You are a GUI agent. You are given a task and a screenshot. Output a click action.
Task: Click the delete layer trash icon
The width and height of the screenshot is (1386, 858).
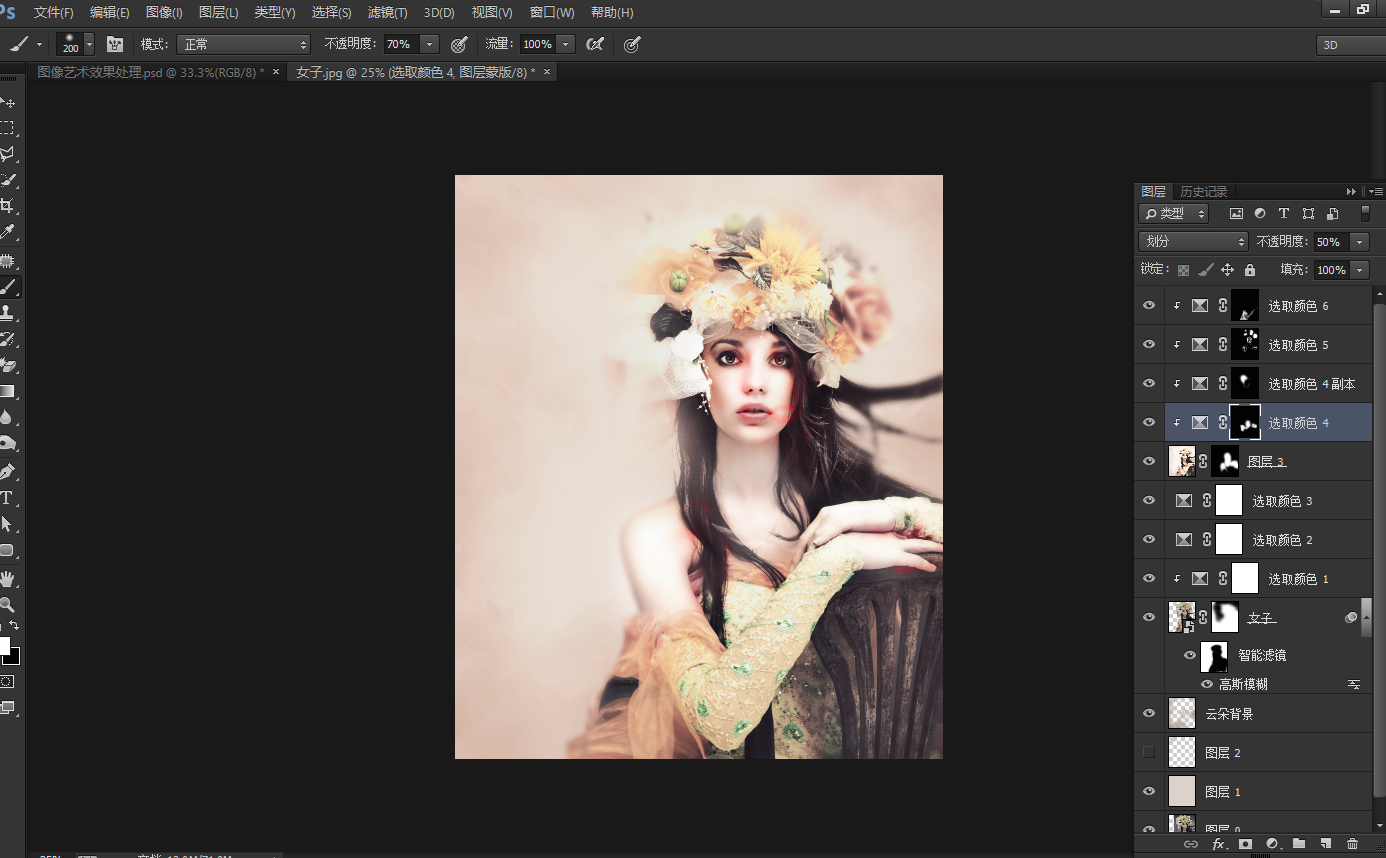click(1352, 844)
